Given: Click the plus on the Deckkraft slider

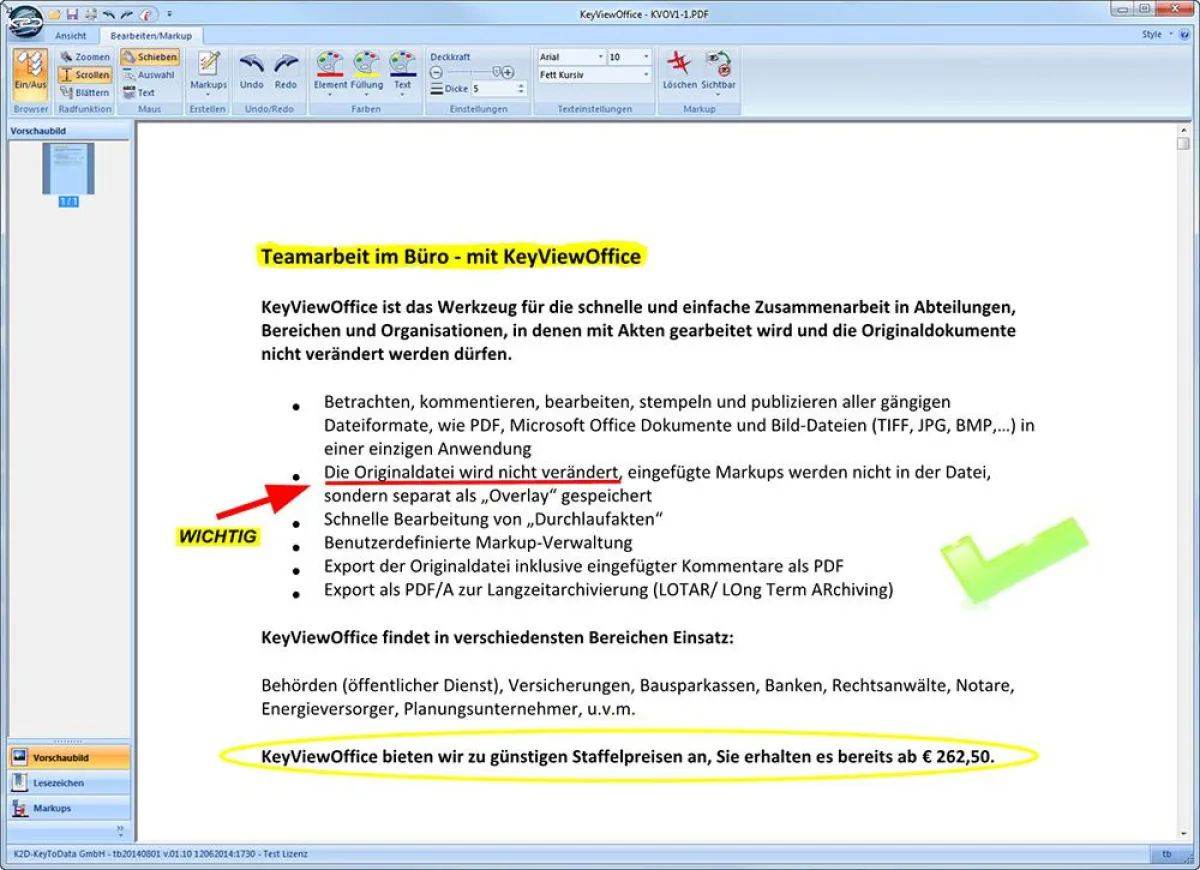Looking at the screenshot, I should click(x=507, y=71).
